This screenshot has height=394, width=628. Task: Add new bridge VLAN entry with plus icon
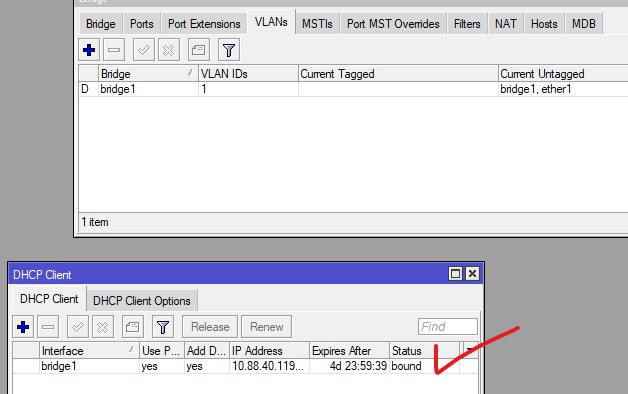(x=89, y=50)
